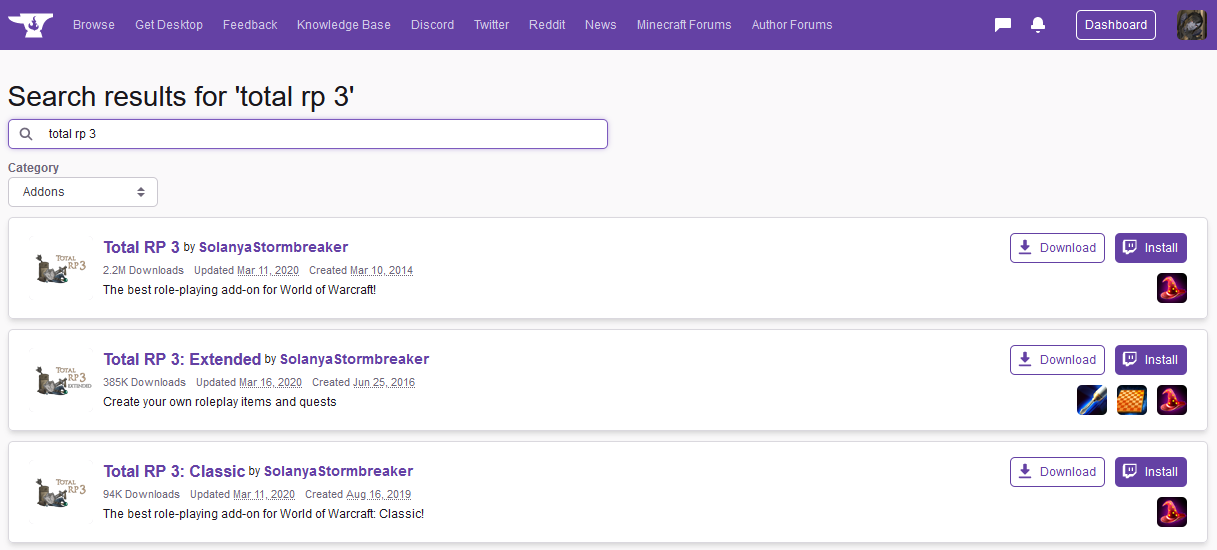
Task: Click '2.2M Downloads' text
Action: [143, 271]
